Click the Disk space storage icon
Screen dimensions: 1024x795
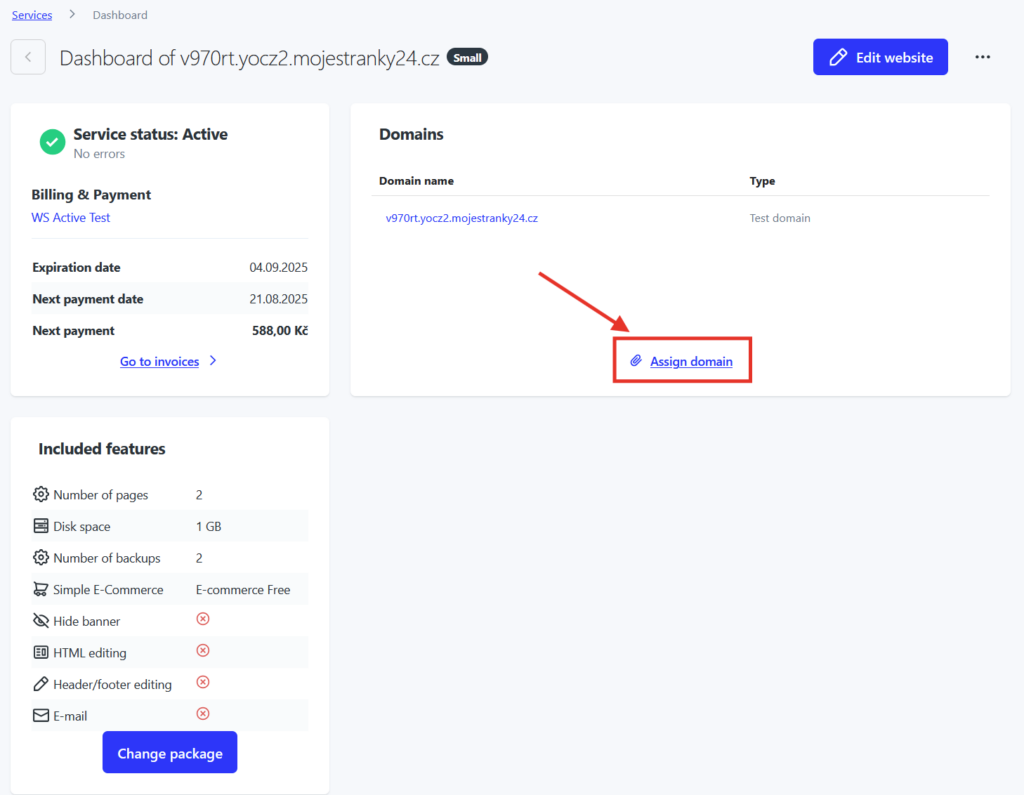tap(41, 526)
